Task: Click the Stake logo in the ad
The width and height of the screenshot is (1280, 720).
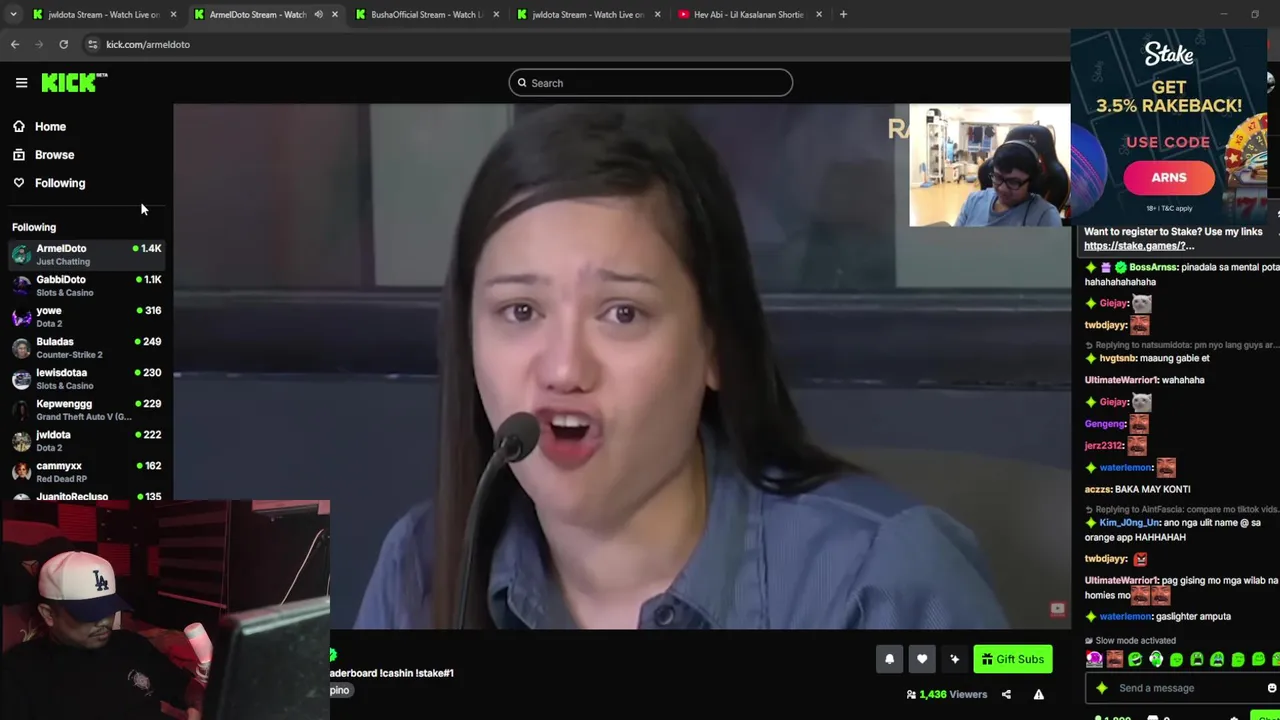Action: [x=1169, y=55]
